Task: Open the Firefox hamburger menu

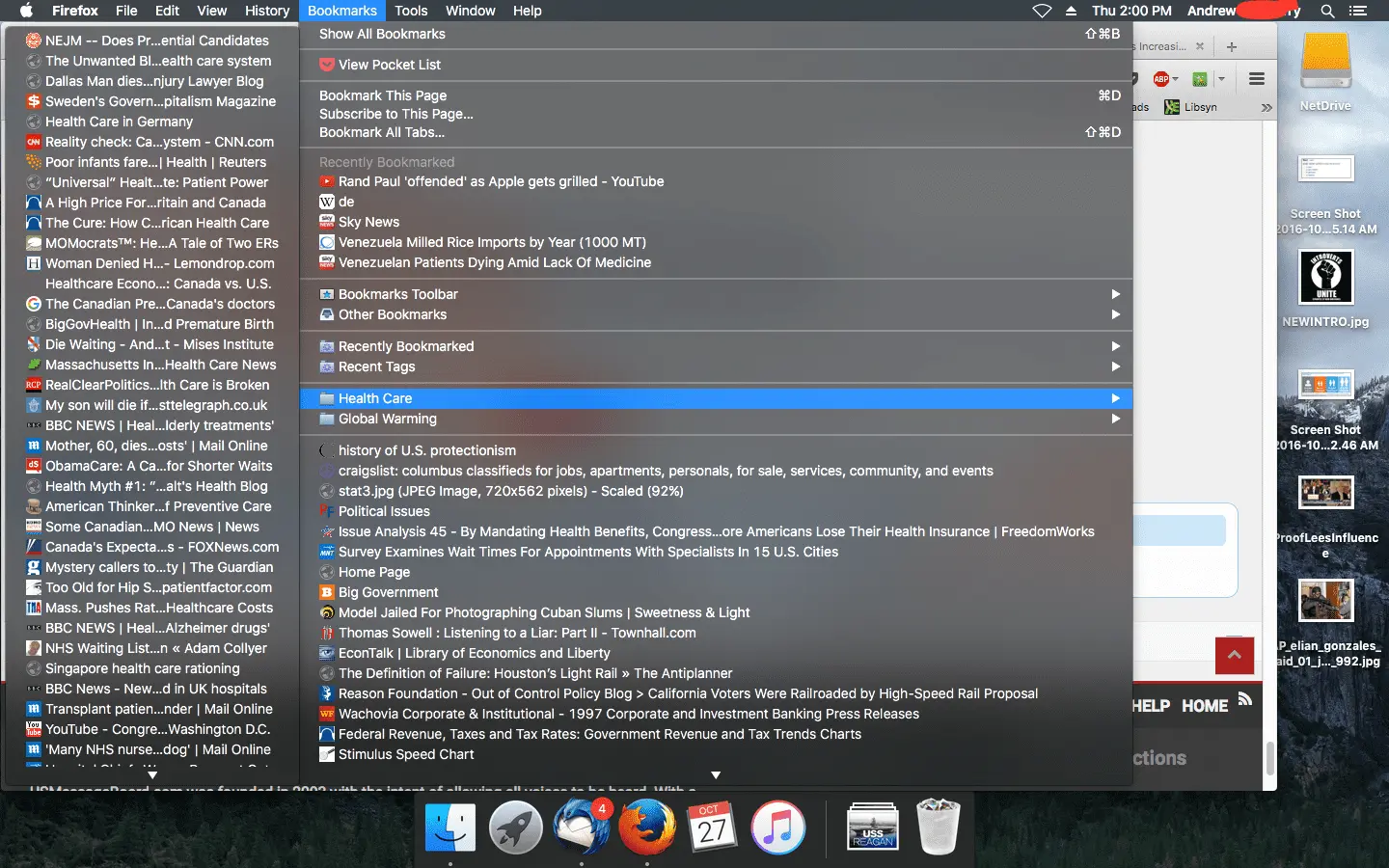Action: [x=1256, y=79]
